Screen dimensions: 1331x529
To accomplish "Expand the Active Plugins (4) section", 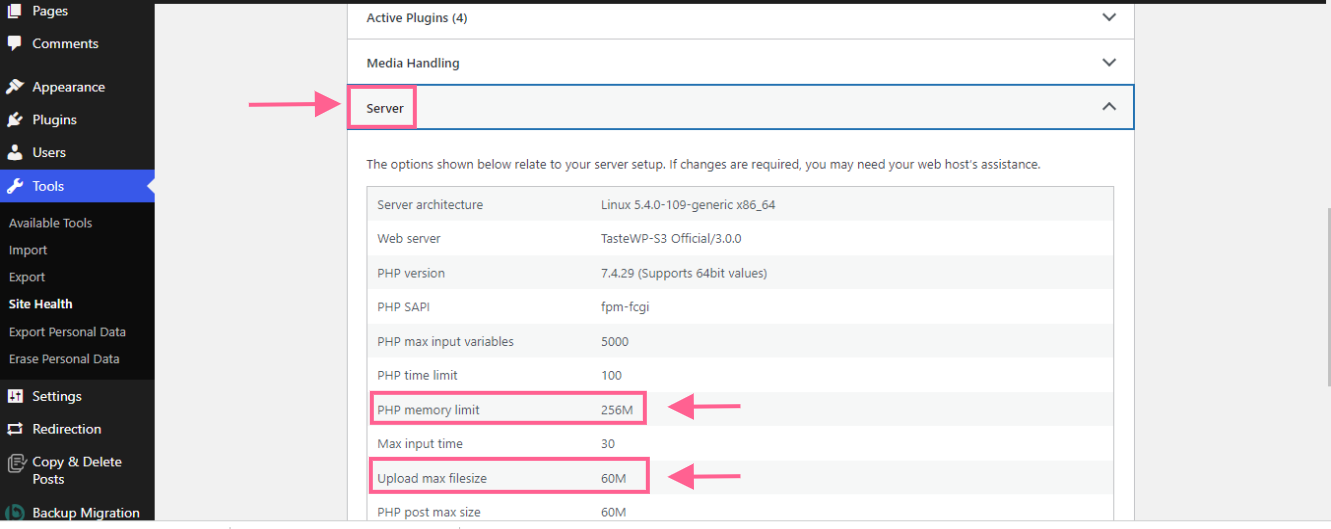I will (1108, 18).
